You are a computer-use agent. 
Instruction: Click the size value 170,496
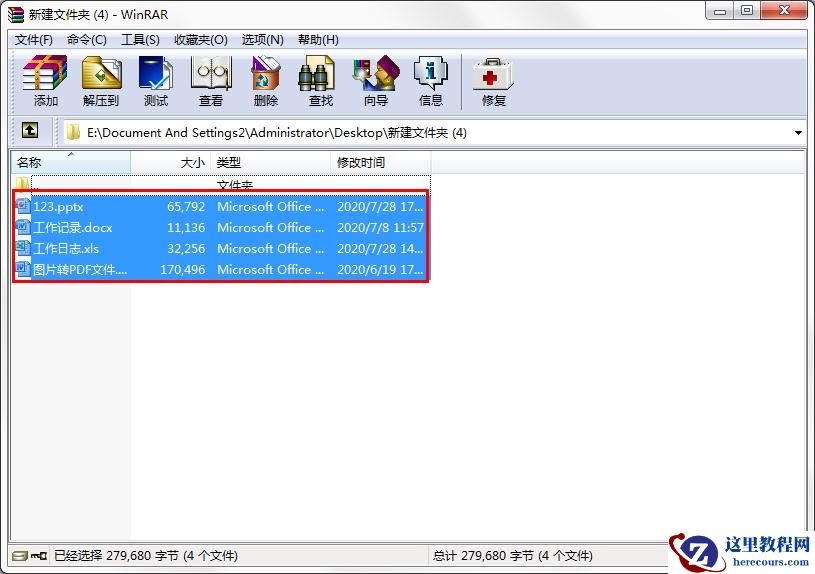pos(182,269)
